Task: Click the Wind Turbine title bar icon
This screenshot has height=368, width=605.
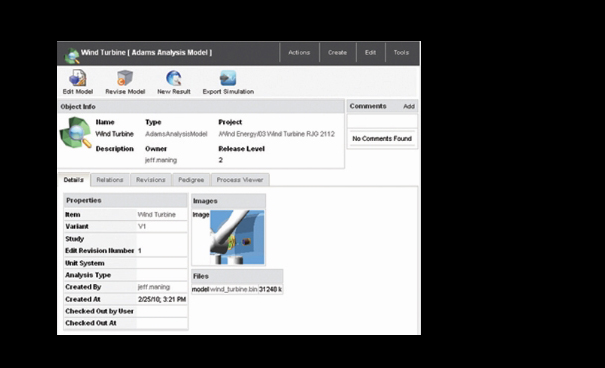Action: pos(72,56)
